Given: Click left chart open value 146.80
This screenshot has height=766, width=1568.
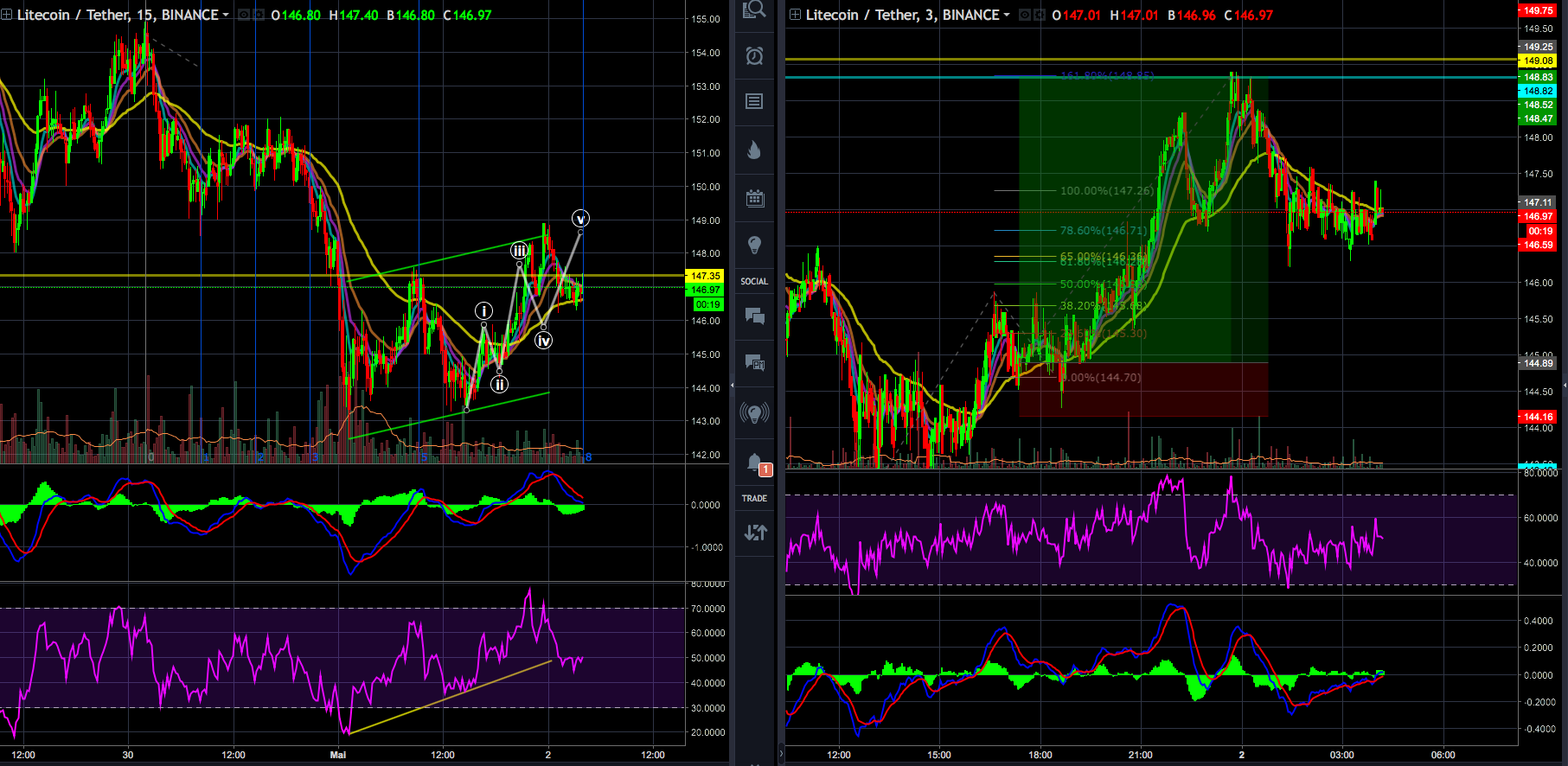Looking at the screenshot, I should (301, 15).
